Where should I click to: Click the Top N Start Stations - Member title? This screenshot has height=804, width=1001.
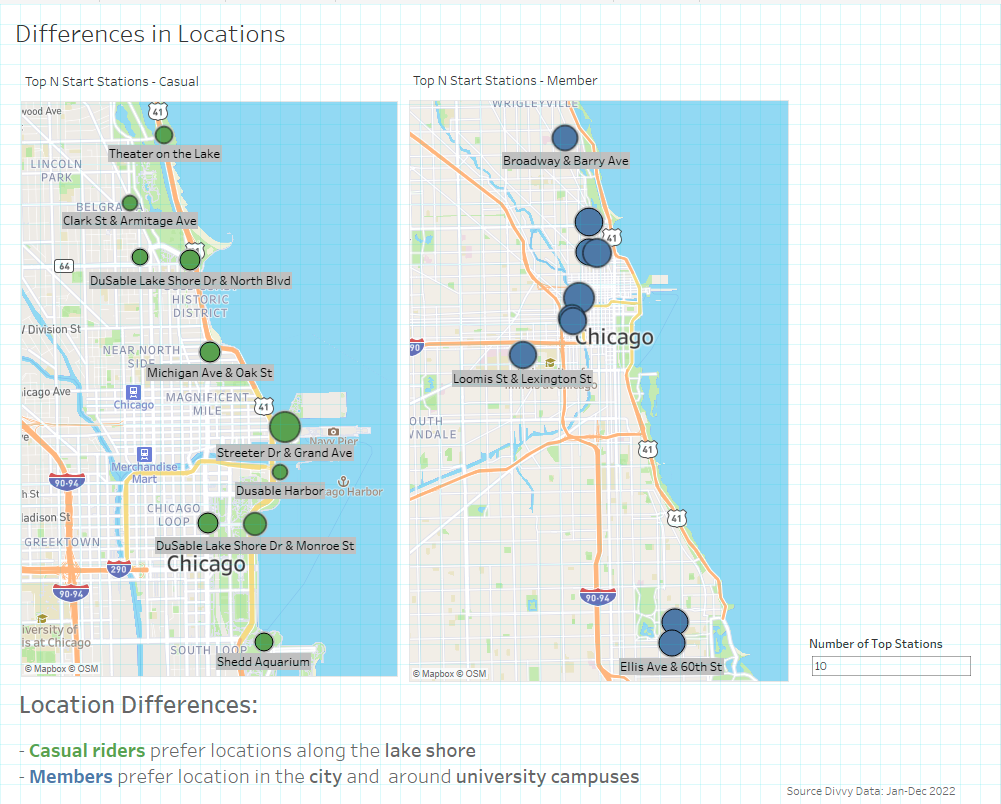pyautogui.click(x=505, y=80)
